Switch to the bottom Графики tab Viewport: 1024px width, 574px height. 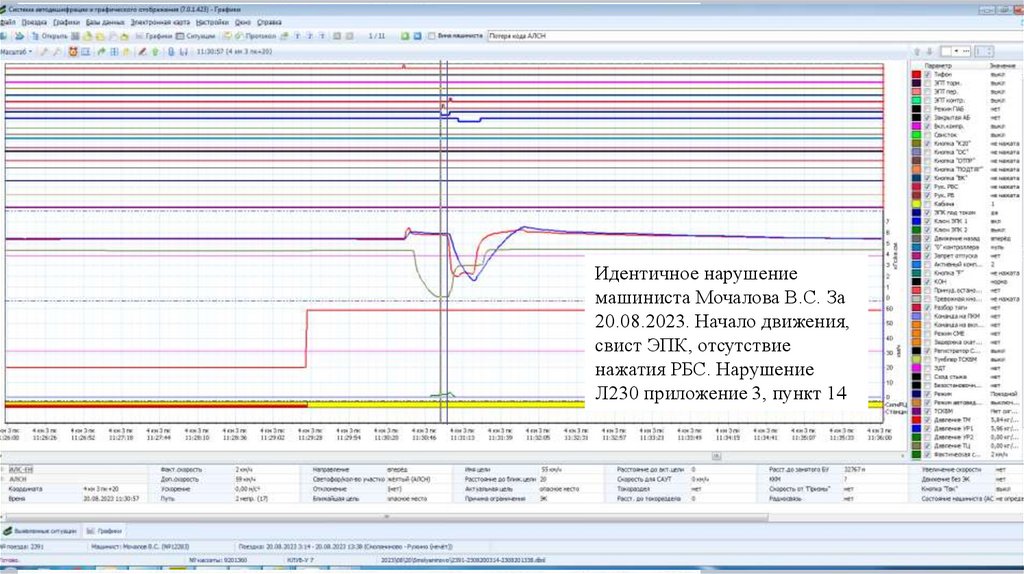(106, 532)
